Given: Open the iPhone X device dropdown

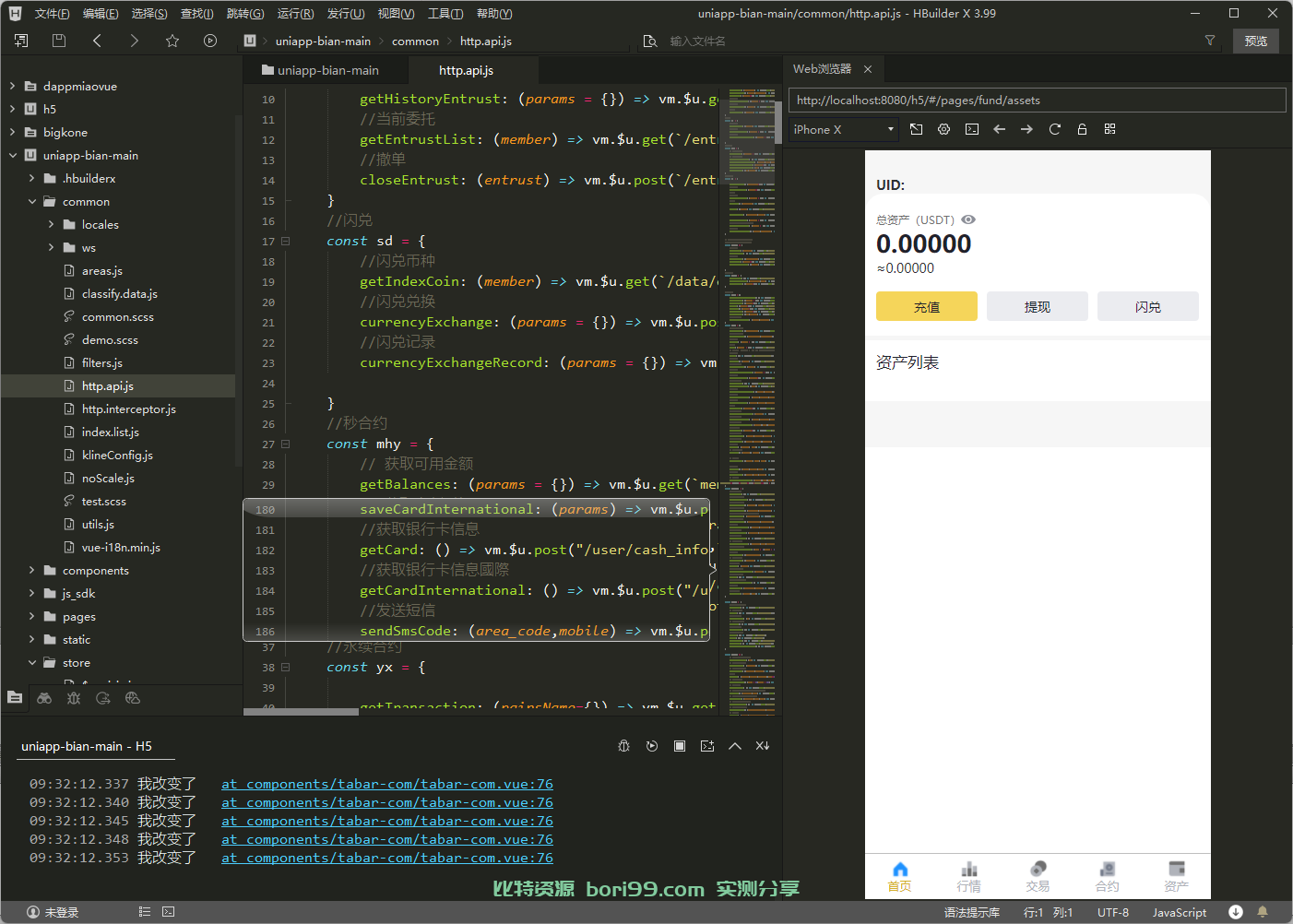Looking at the screenshot, I should pos(844,130).
